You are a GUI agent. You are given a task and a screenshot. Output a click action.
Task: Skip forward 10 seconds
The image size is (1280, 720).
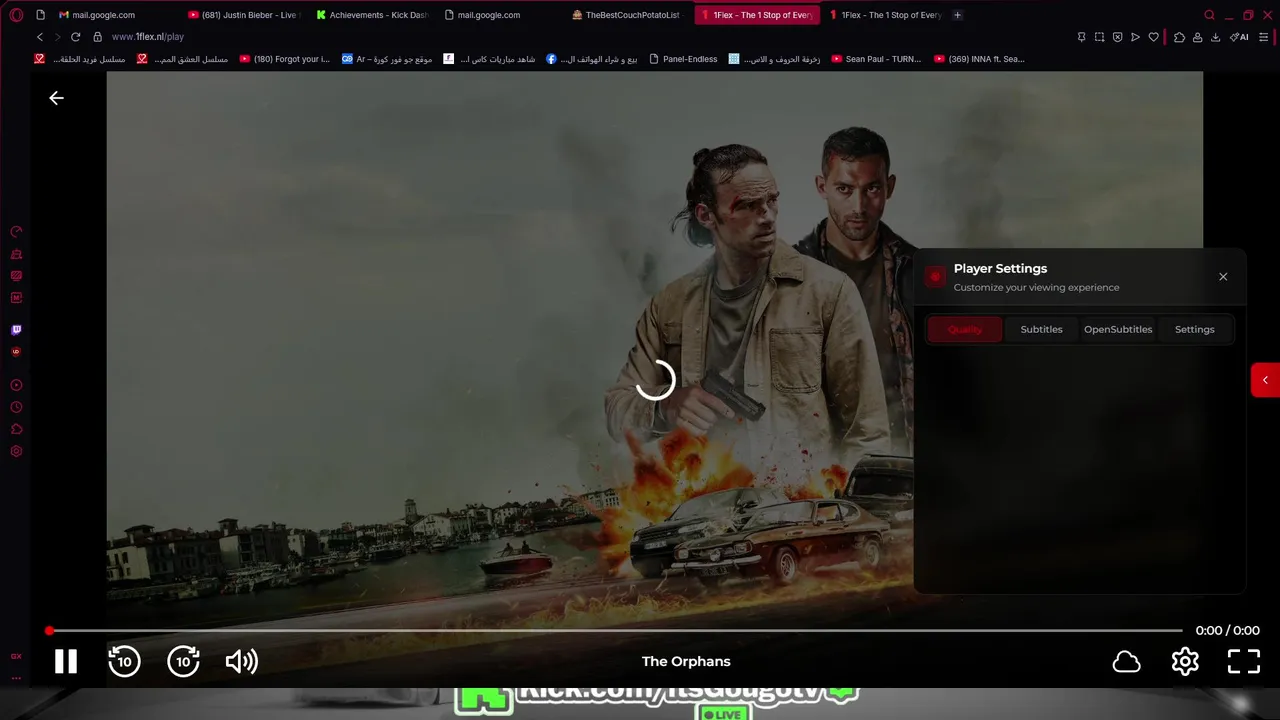pos(183,661)
